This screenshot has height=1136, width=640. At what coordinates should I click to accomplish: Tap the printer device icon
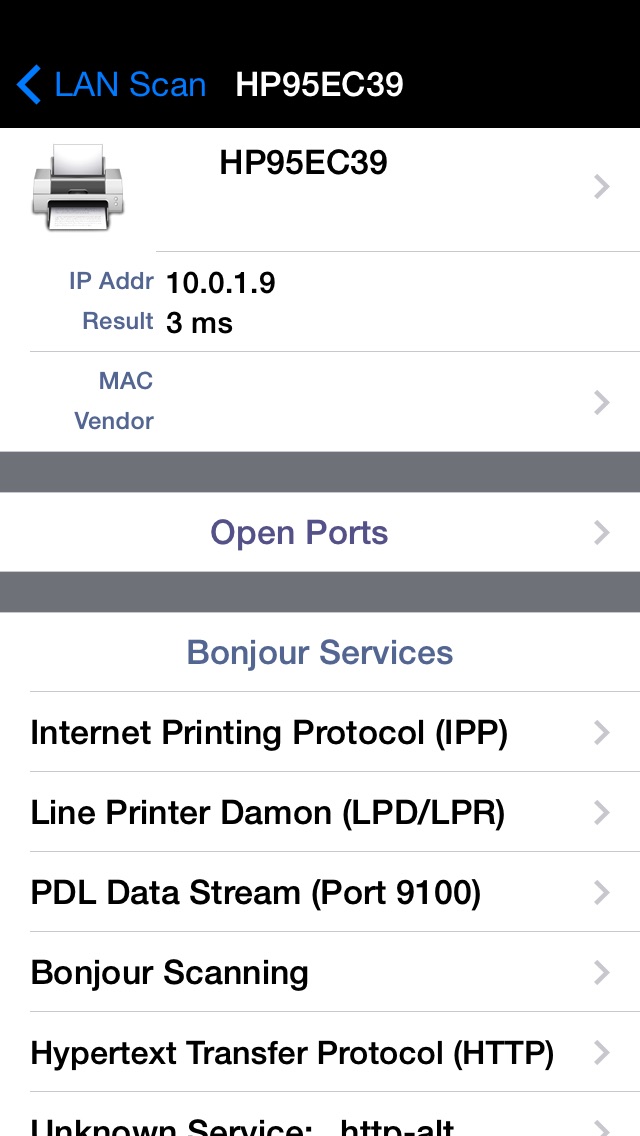point(78,187)
